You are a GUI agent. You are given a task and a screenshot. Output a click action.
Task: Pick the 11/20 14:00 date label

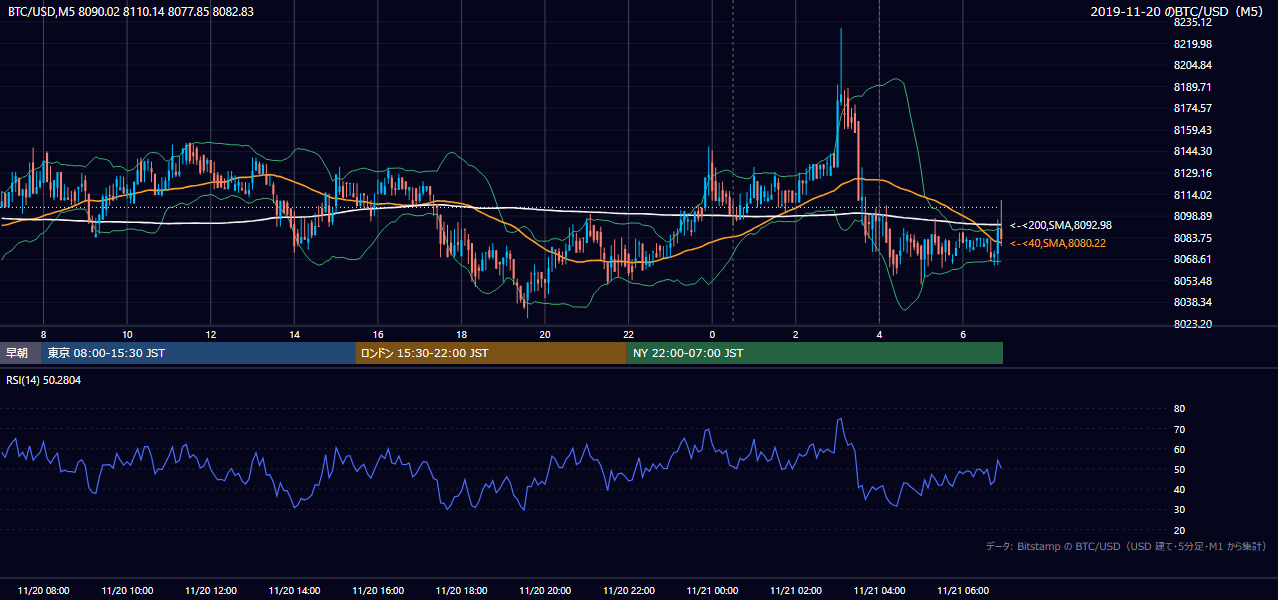(294, 591)
